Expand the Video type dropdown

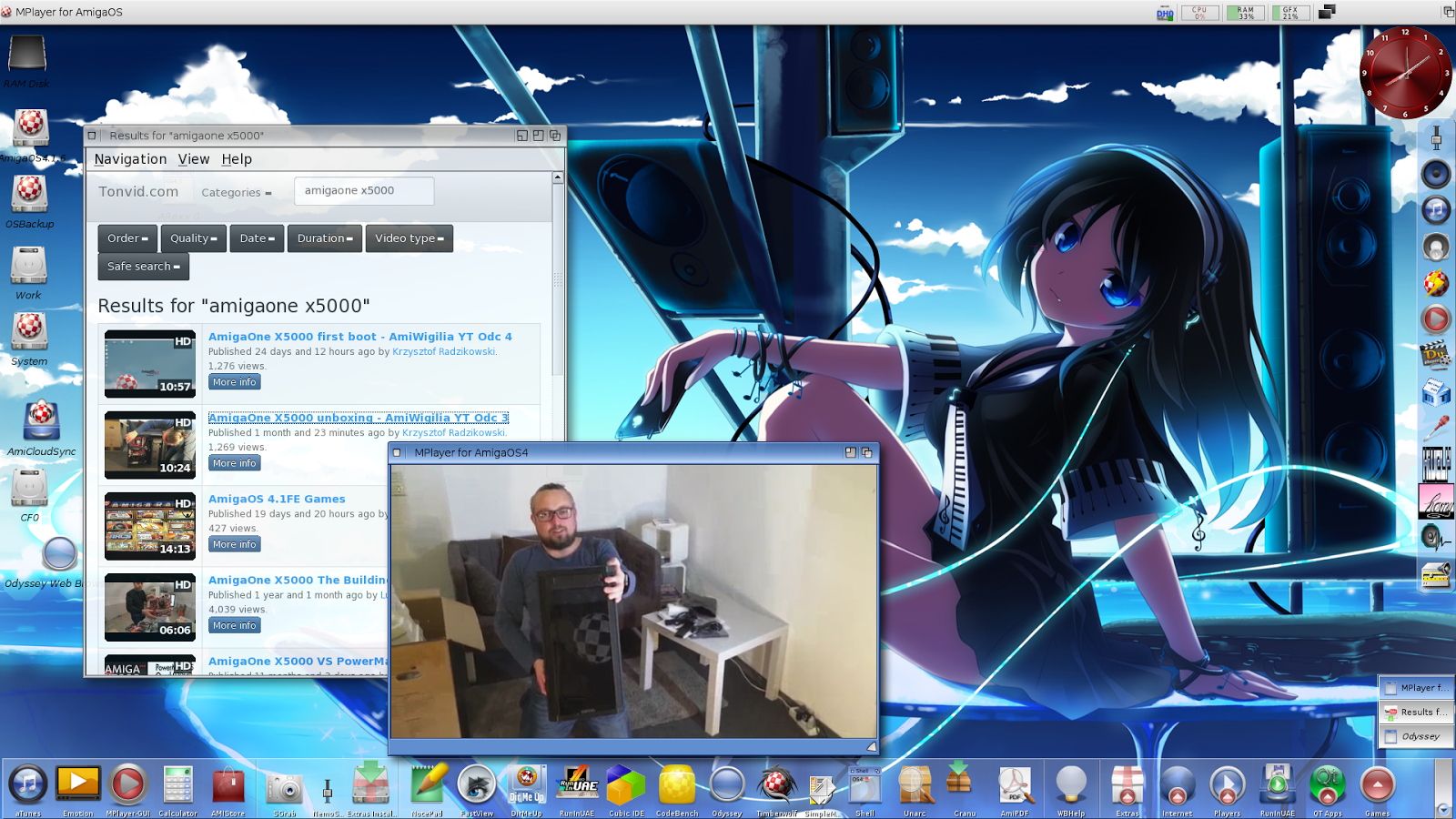click(409, 238)
